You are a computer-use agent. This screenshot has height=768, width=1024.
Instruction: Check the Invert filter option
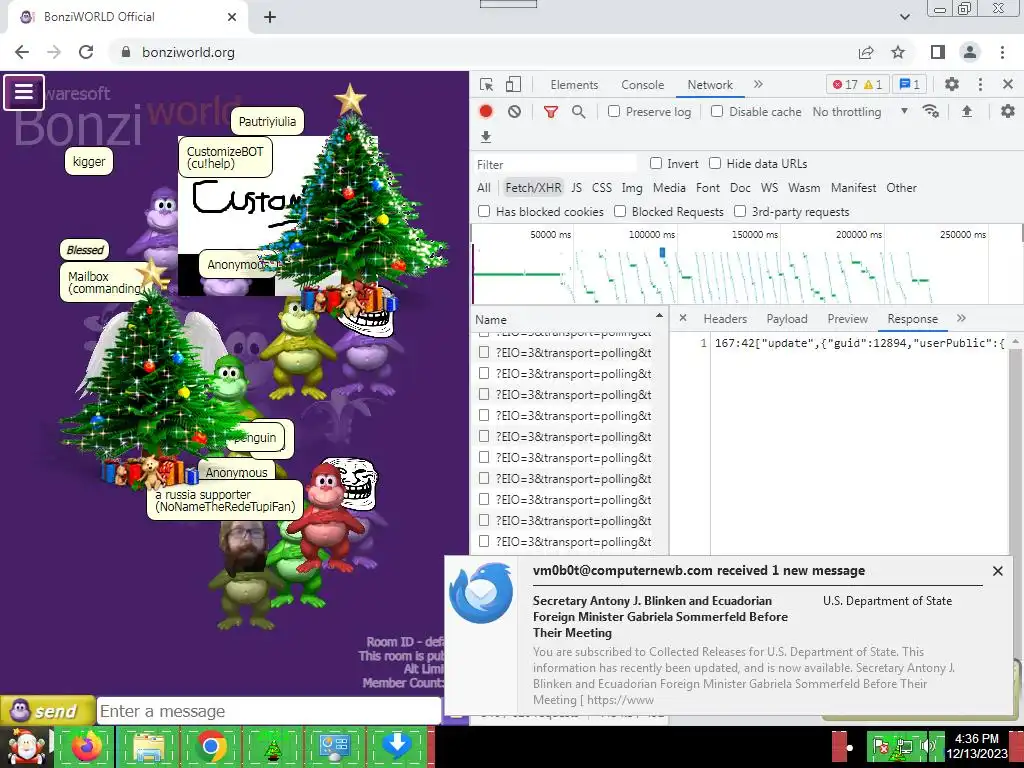point(656,163)
